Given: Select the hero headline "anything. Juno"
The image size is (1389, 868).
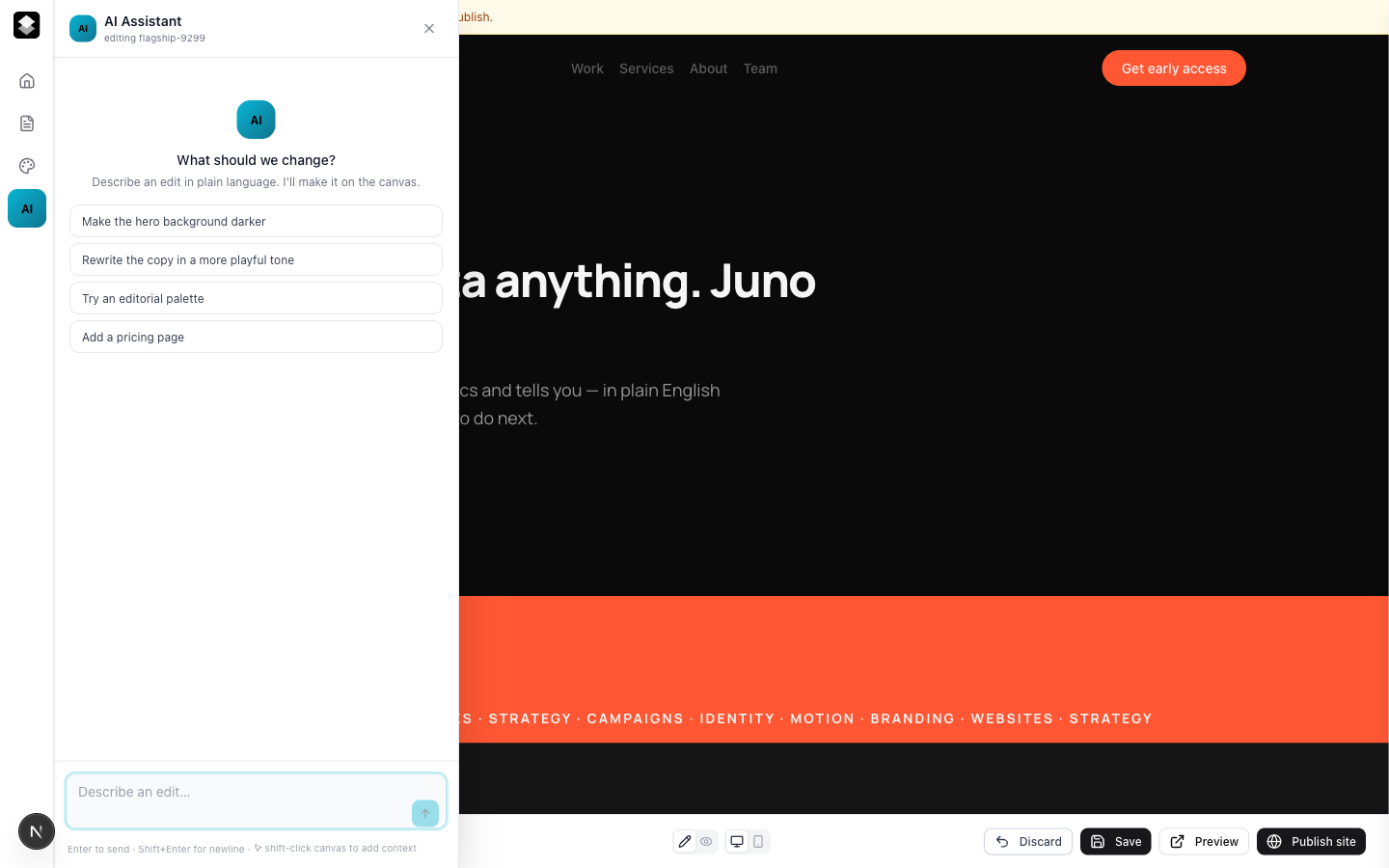Looking at the screenshot, I should coord(655,282).
